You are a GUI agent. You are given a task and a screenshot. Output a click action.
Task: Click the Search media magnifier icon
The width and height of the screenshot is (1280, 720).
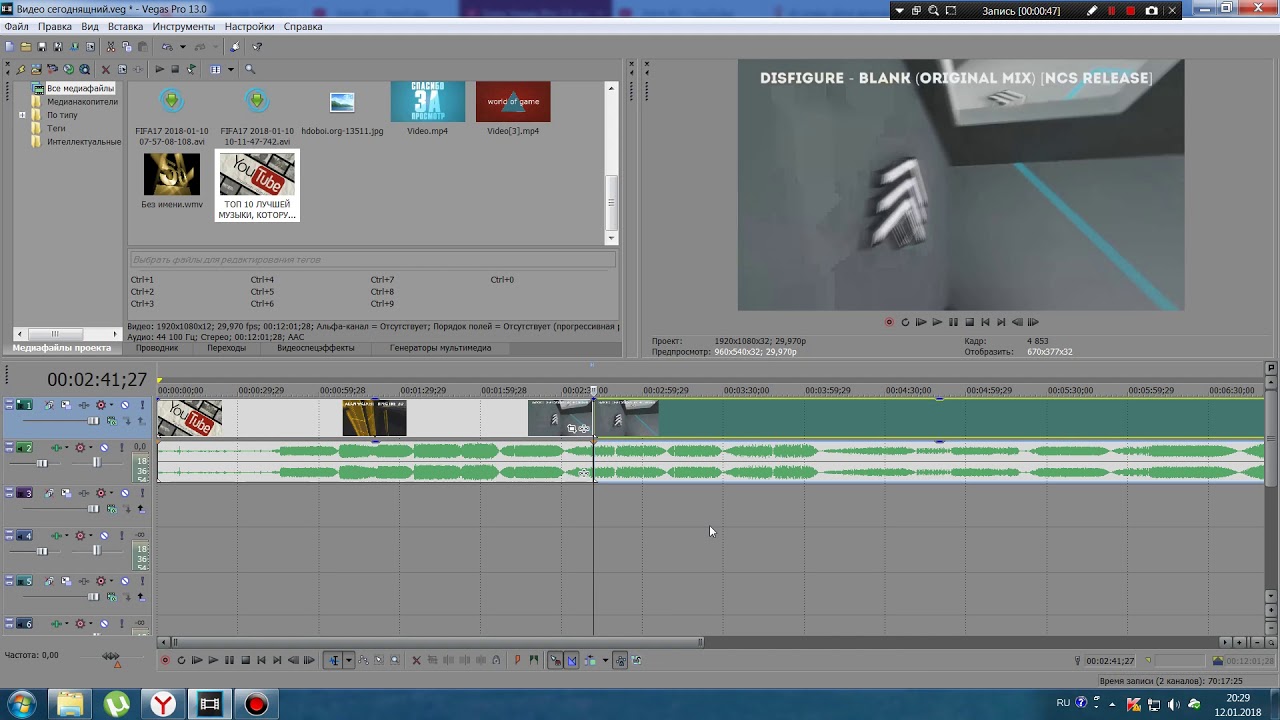tap(250, 69)
